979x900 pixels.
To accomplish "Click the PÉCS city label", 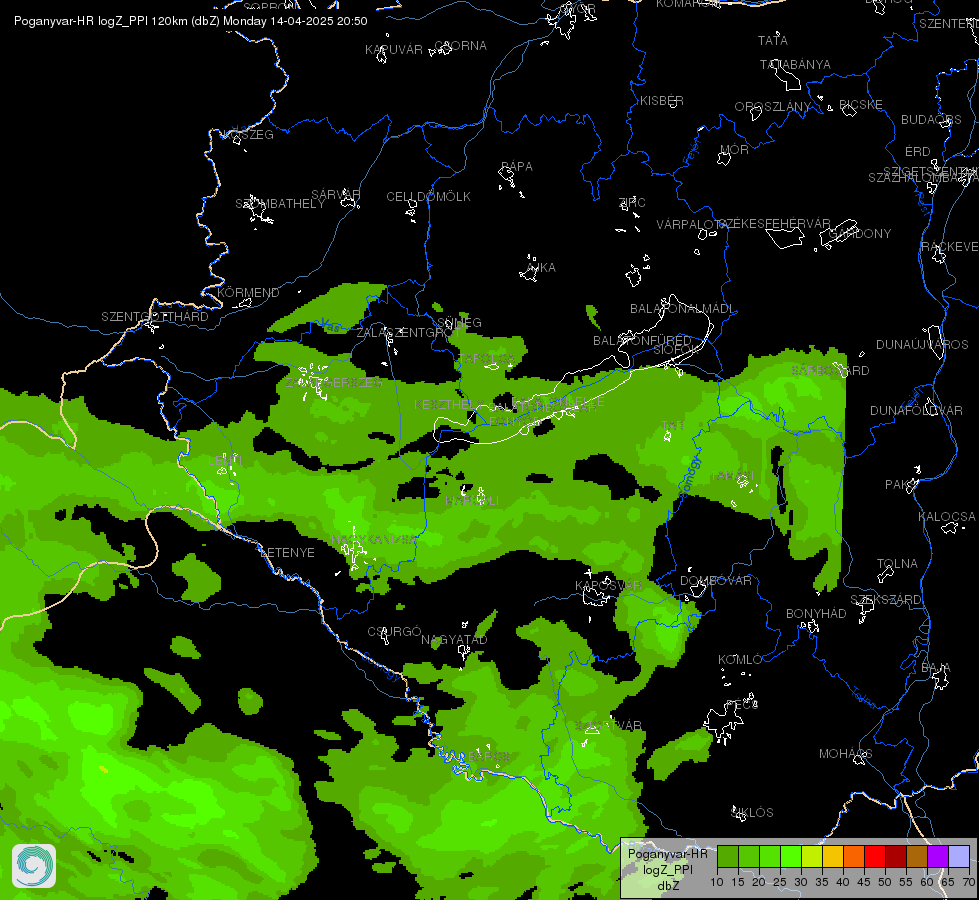I will (x=742, y=705).
